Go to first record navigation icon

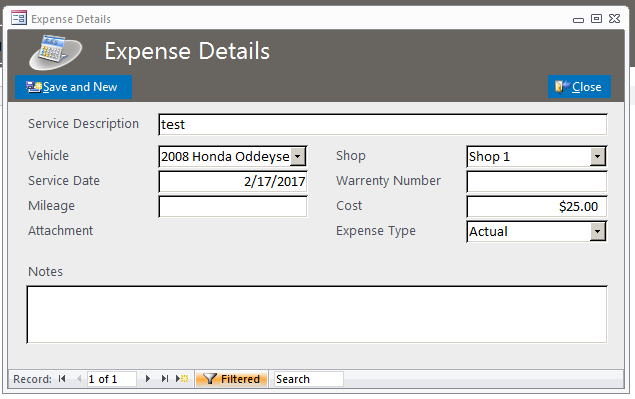[x=62, y=379]
